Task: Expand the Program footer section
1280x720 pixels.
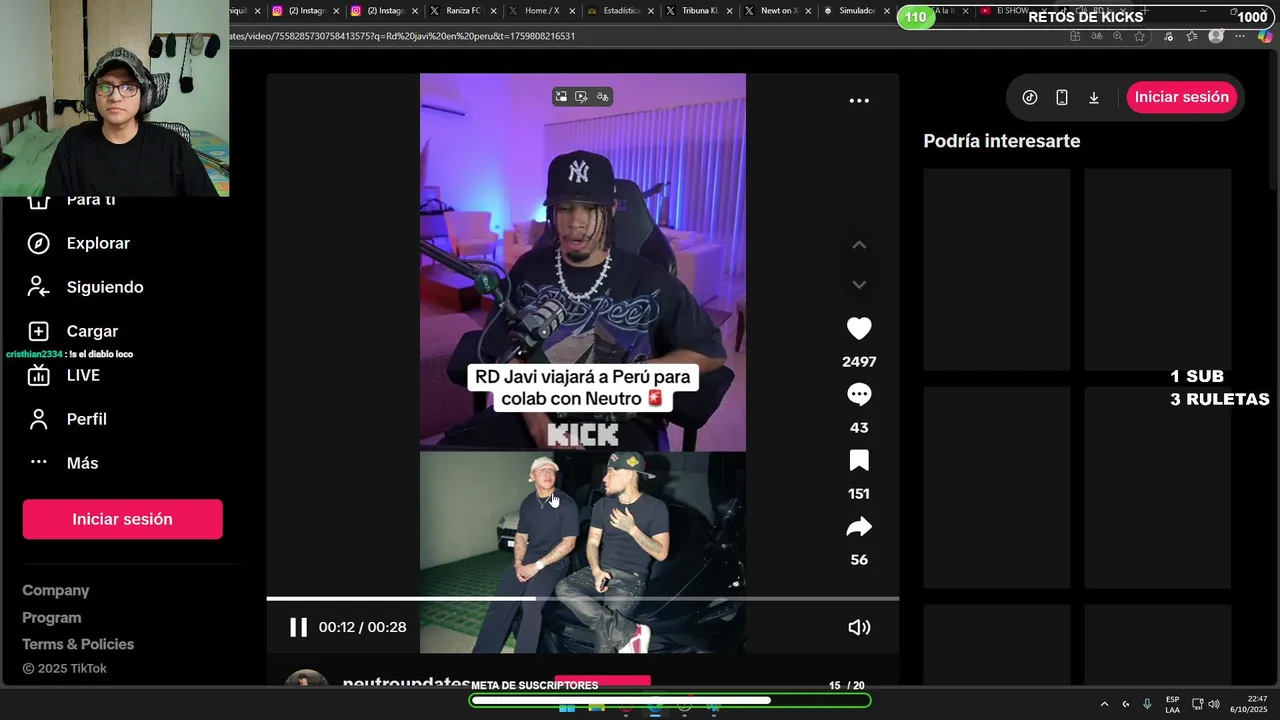Action: [52, 618]
